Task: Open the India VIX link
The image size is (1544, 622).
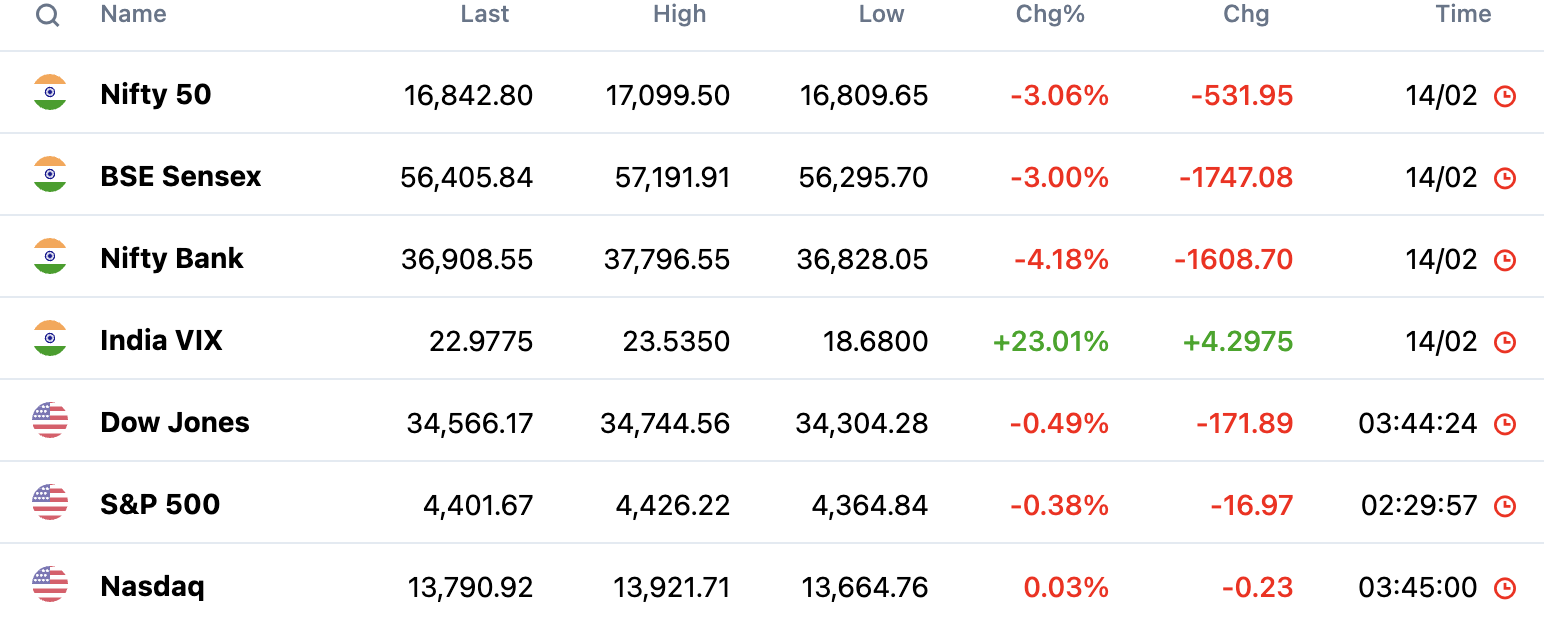Action: pos(161,340)
